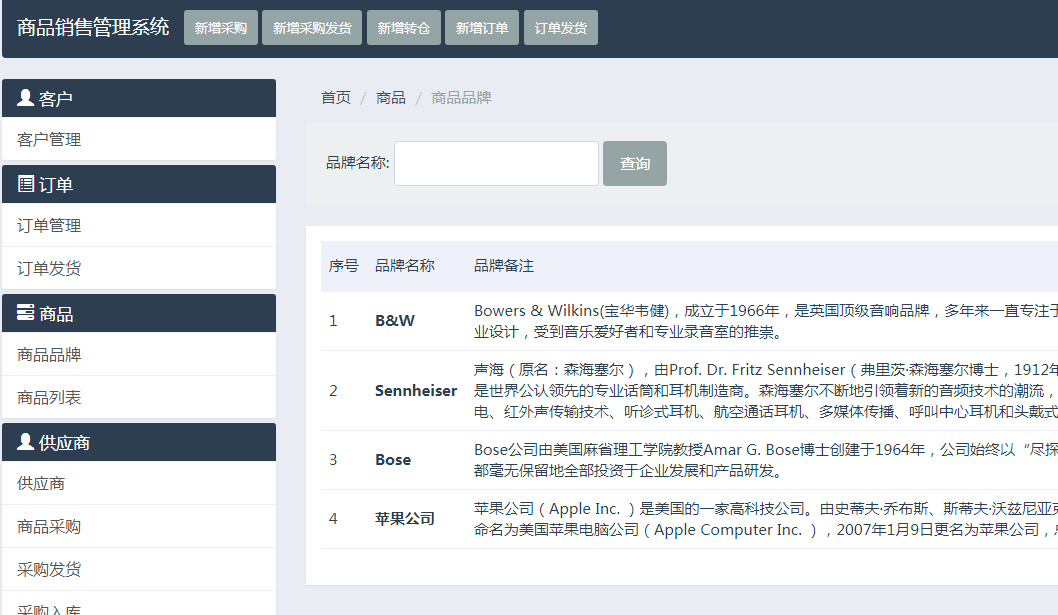Click the card icon beside 商品 header
Image resolution: width=1058 pixels, height=615 pixels.
(26, 313)
